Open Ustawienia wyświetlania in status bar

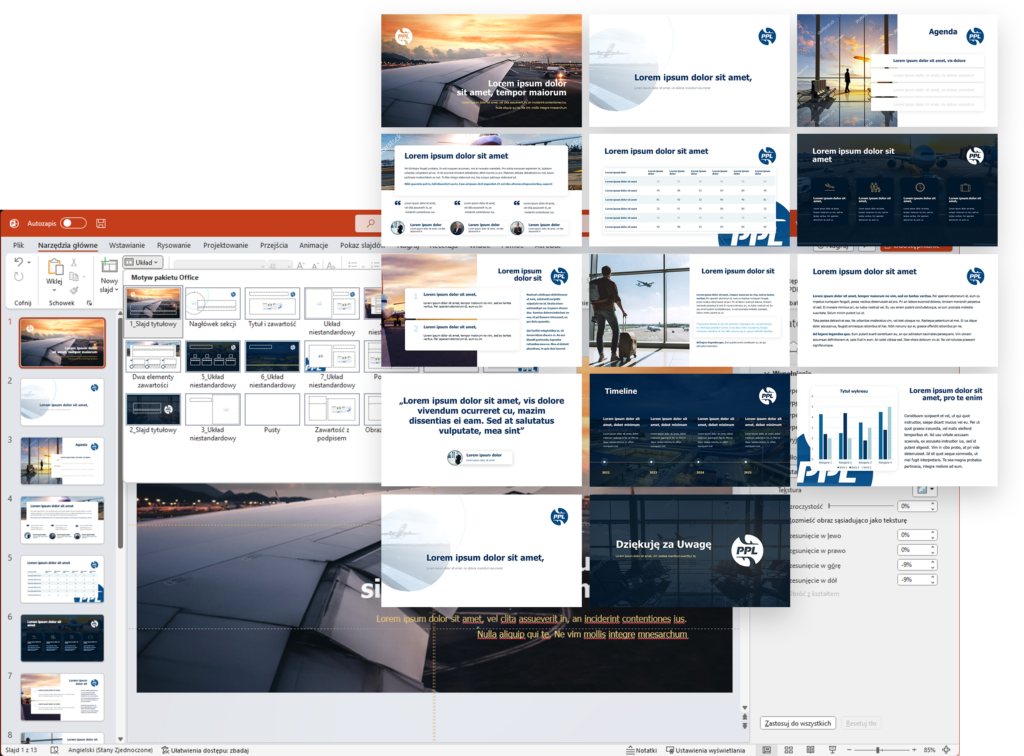pyautogui.click(x=705, y=750)
